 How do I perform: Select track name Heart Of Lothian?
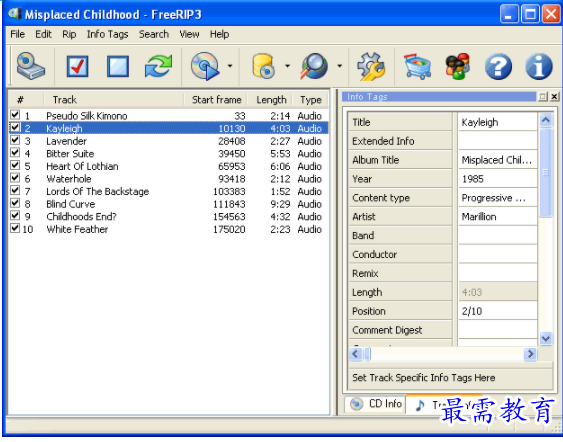82,166
